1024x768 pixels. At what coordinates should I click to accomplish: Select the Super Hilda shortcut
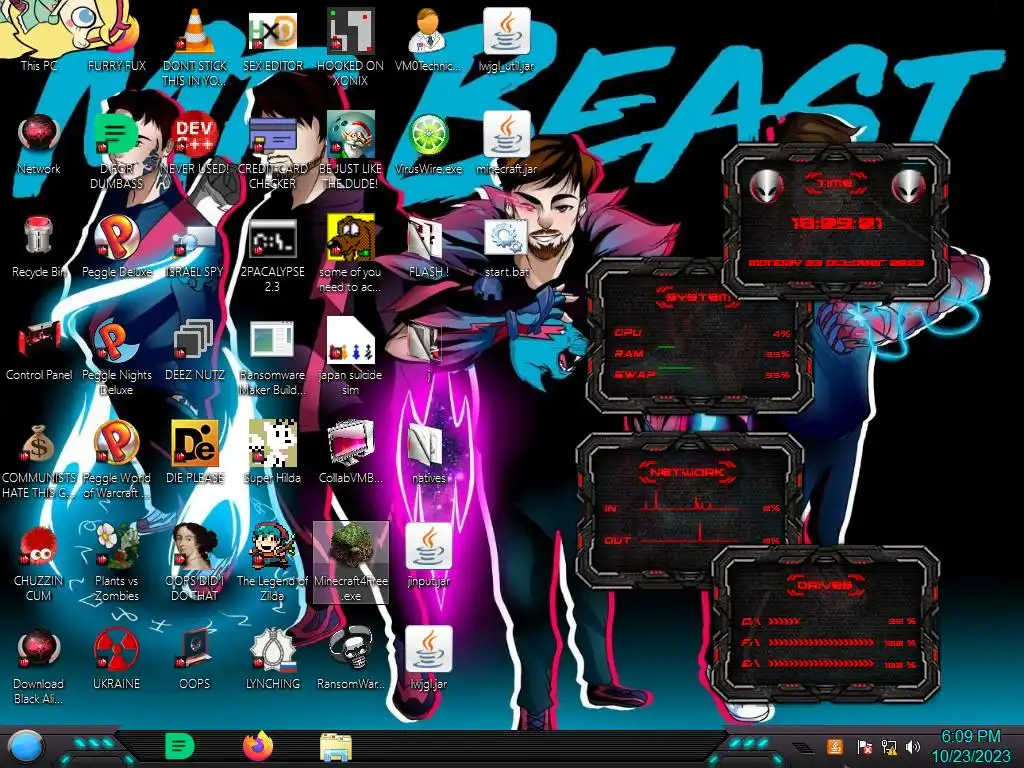(x=272, y=452)
